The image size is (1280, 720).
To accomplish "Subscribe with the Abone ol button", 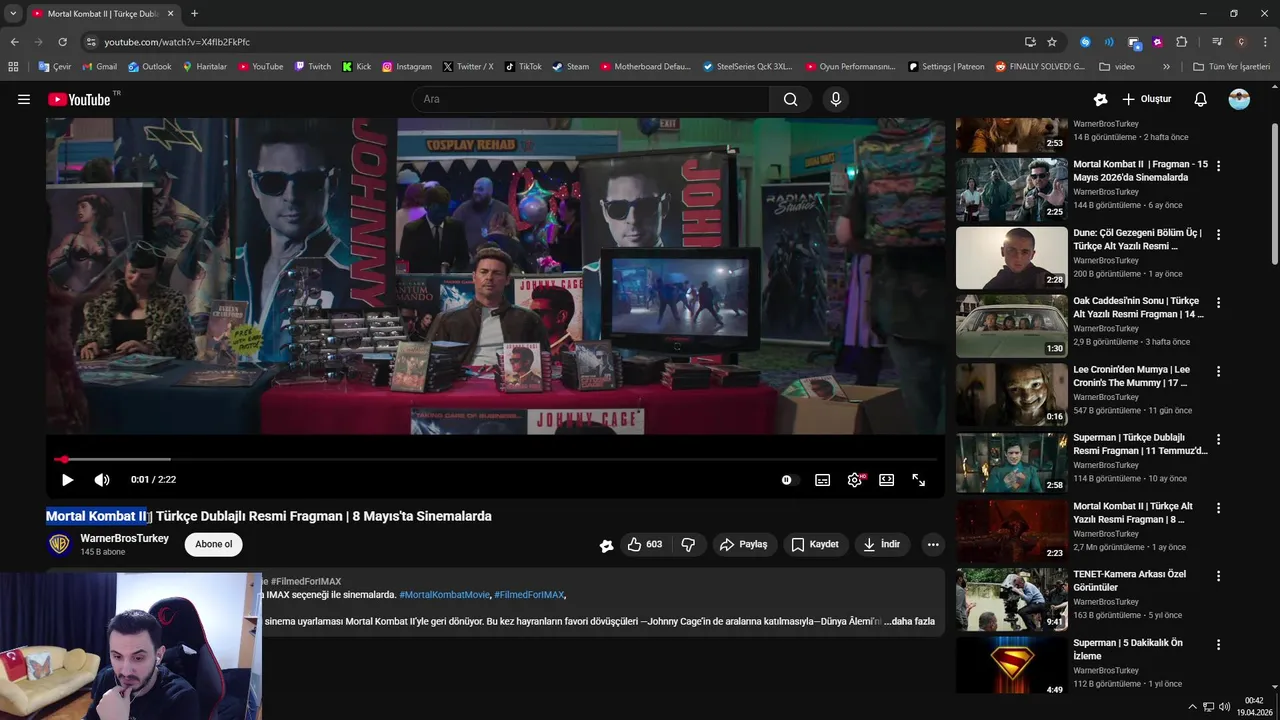I will [x=213, y=545].
